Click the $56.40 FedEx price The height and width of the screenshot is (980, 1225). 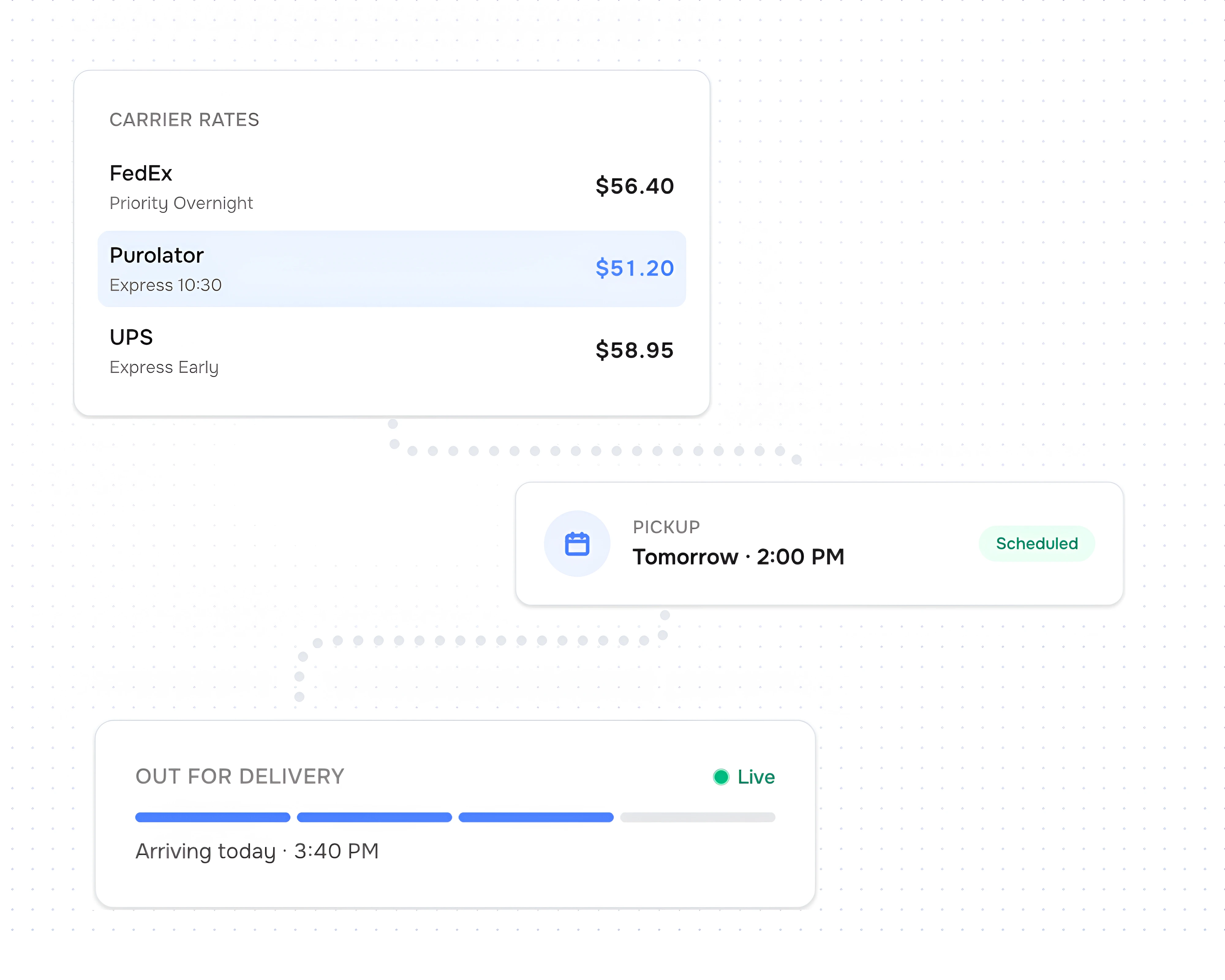point(635,186)
